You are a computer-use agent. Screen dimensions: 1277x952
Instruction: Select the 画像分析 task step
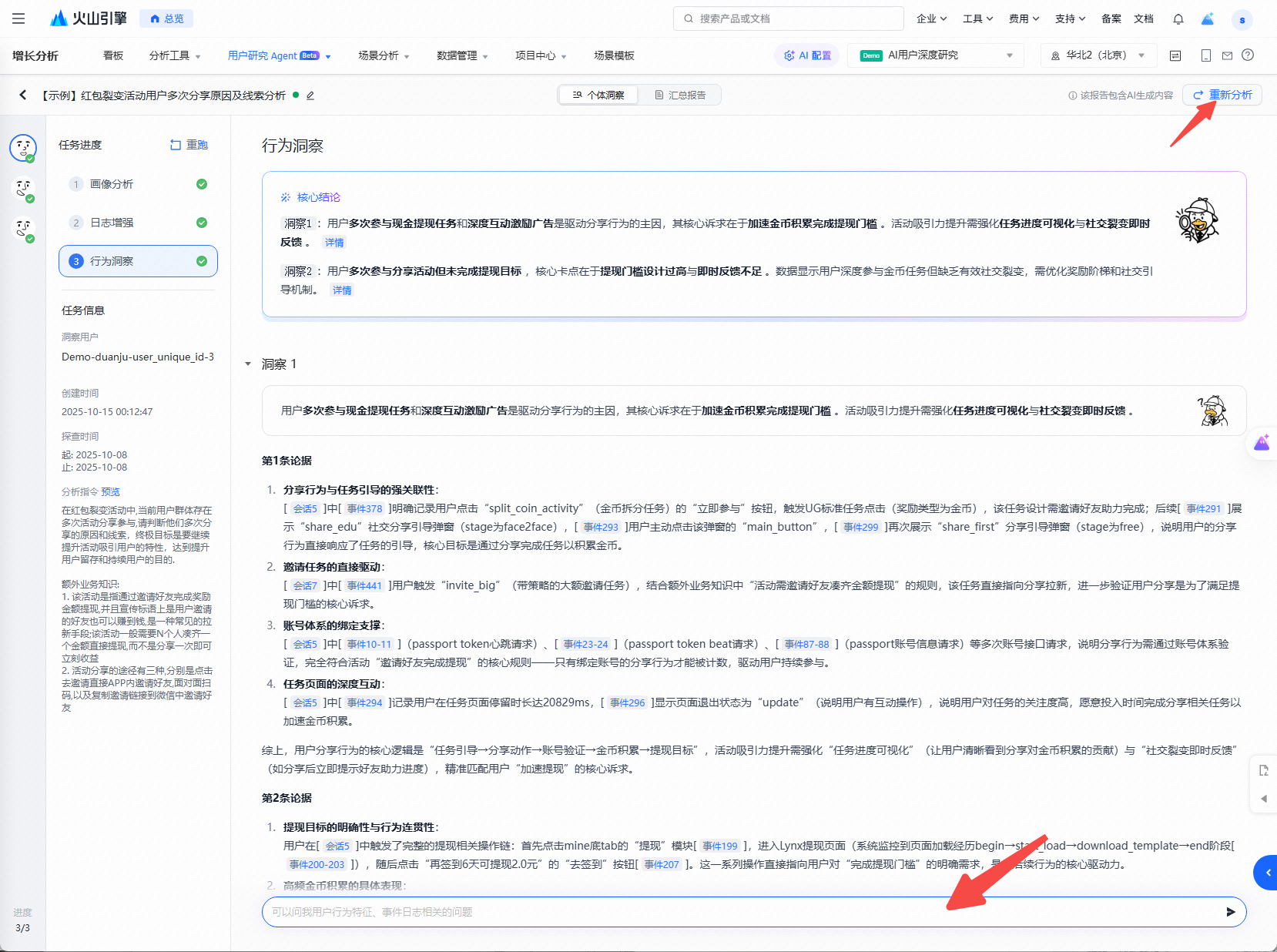[138, 184]
